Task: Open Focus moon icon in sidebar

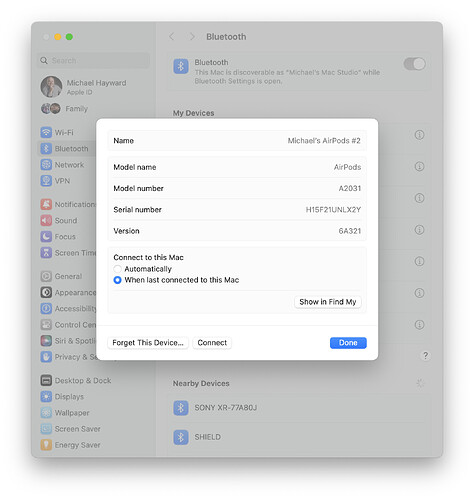Action: click(46, 237)
